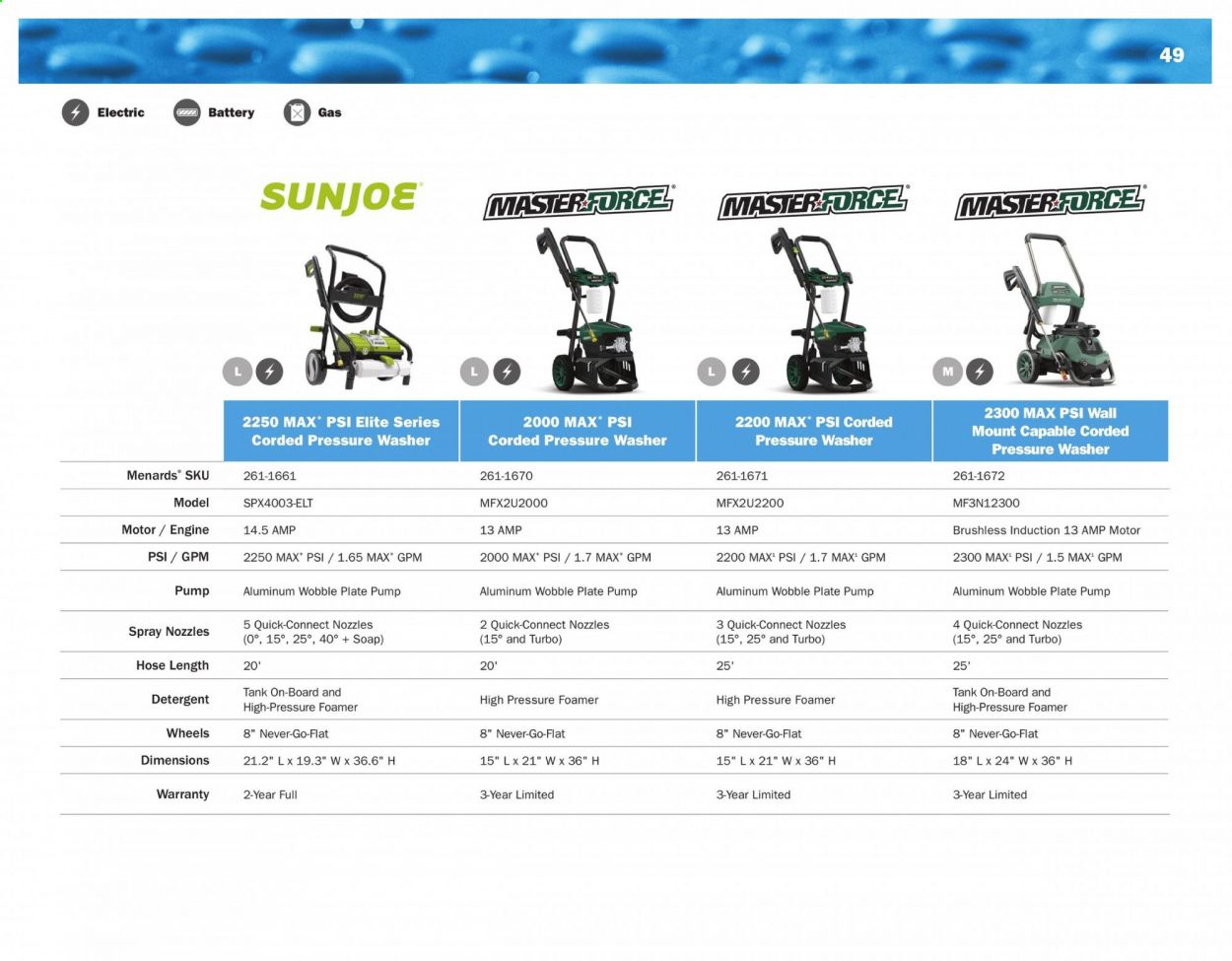Click the electric badge beside the 2200 MAX washer

[x=745, y=372]
